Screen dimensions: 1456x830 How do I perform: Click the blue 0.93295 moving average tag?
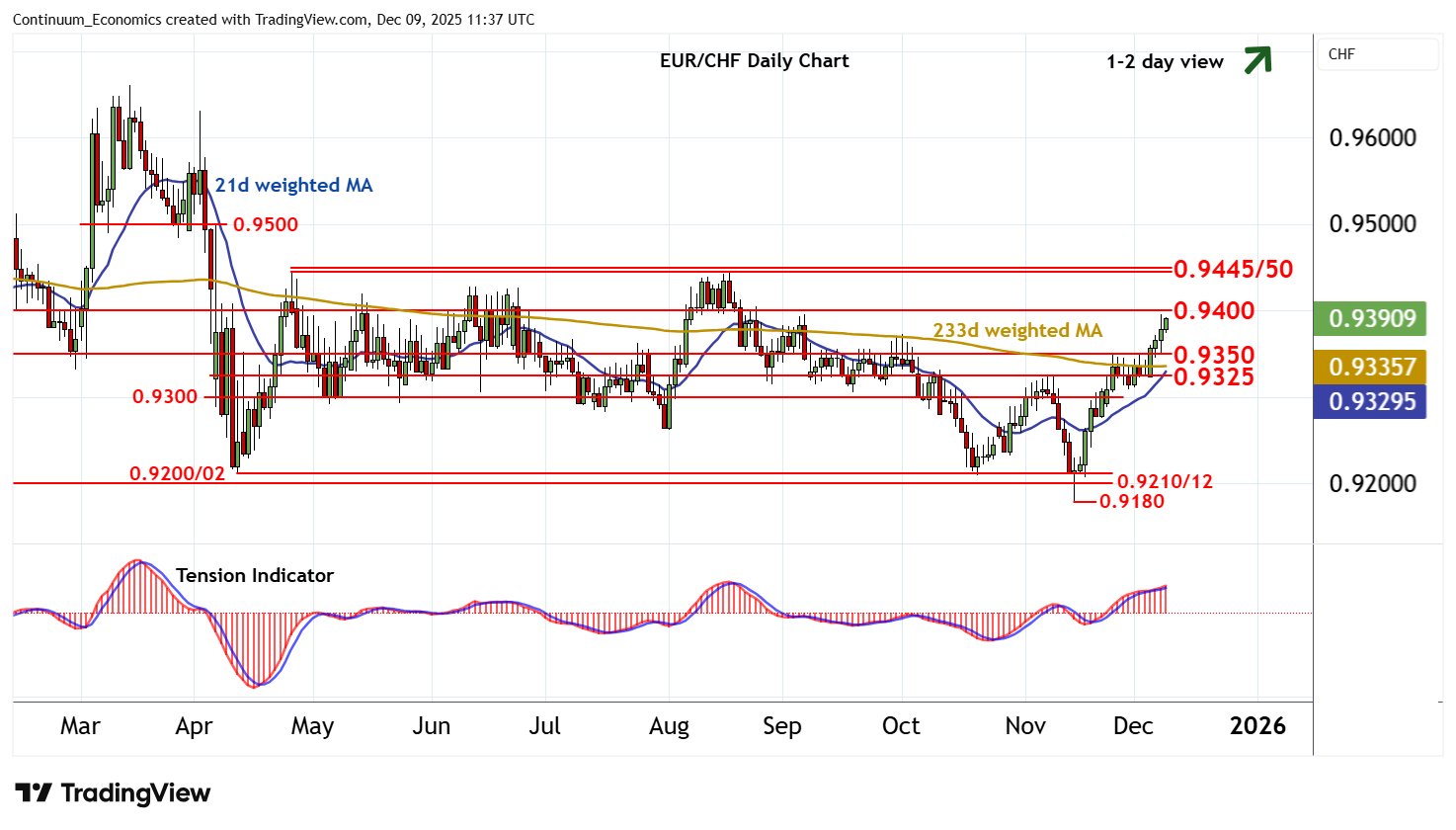point(1371,401)
